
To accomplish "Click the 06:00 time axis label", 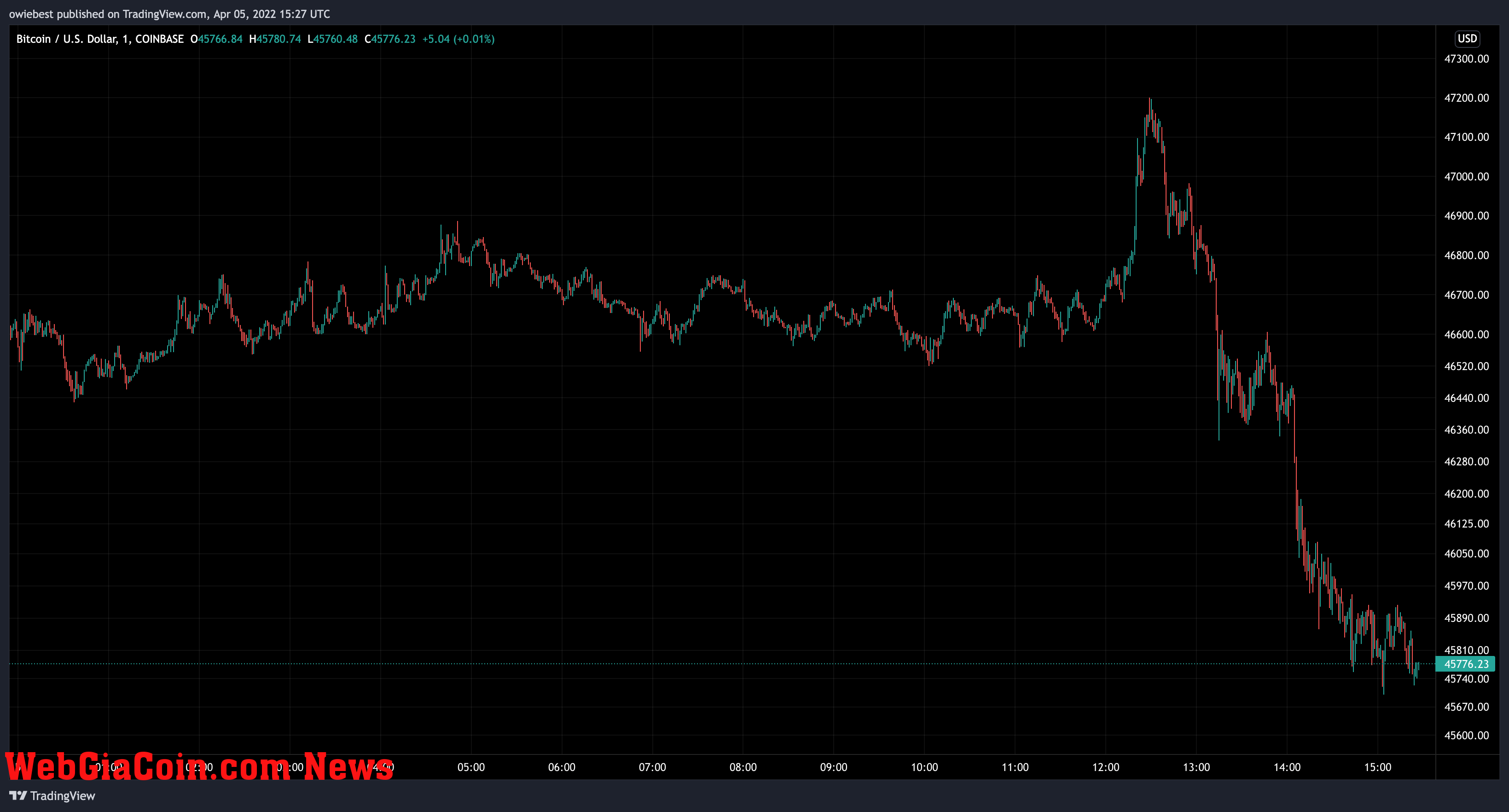I will (562, 767).
